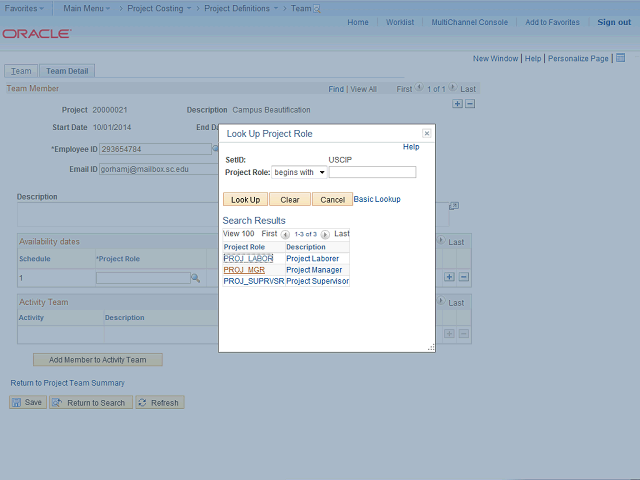
Task: Click the page layout icon beside Personalize Page
Action: [620, 58]
